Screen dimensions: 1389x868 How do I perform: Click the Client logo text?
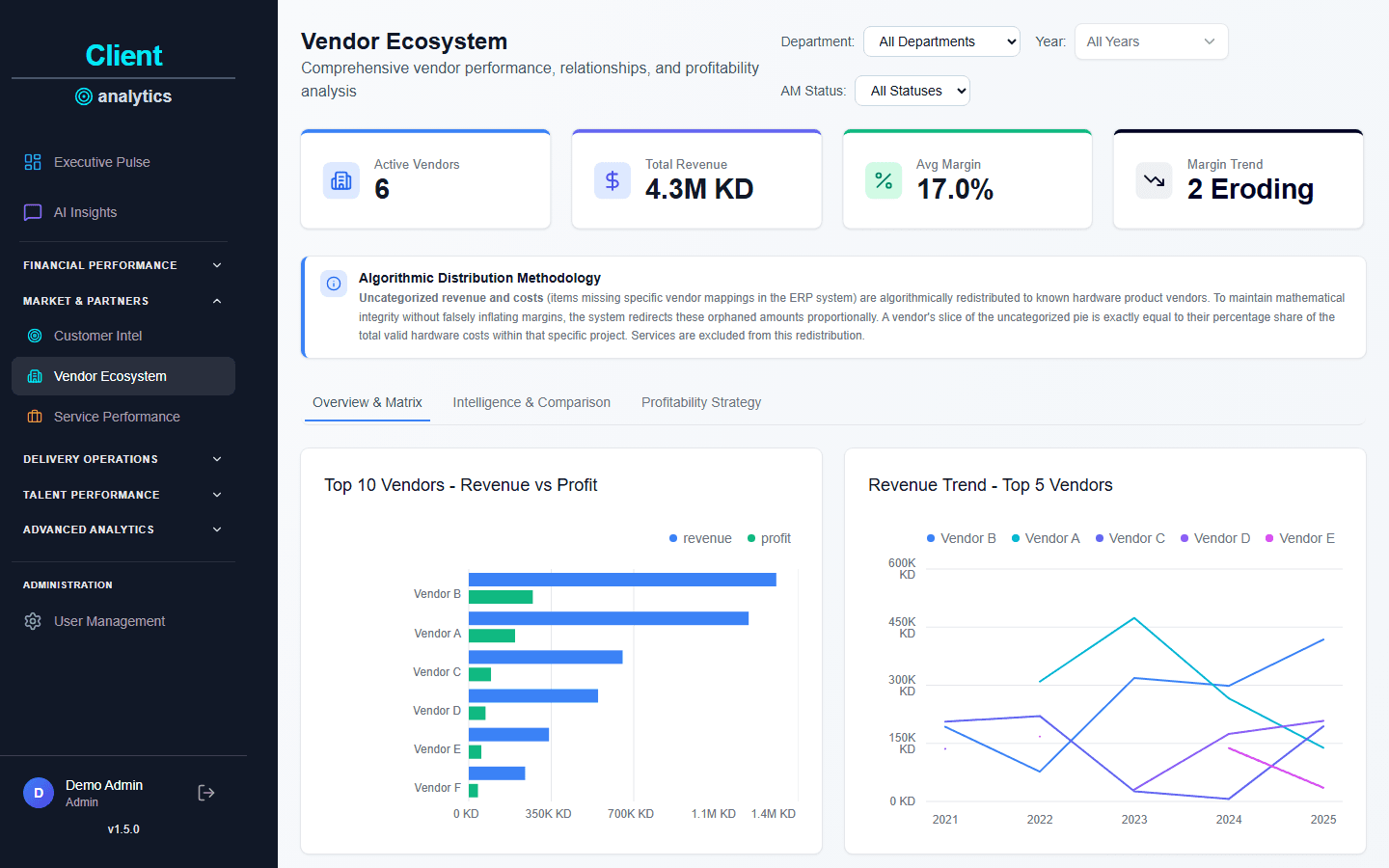point(123,55)
